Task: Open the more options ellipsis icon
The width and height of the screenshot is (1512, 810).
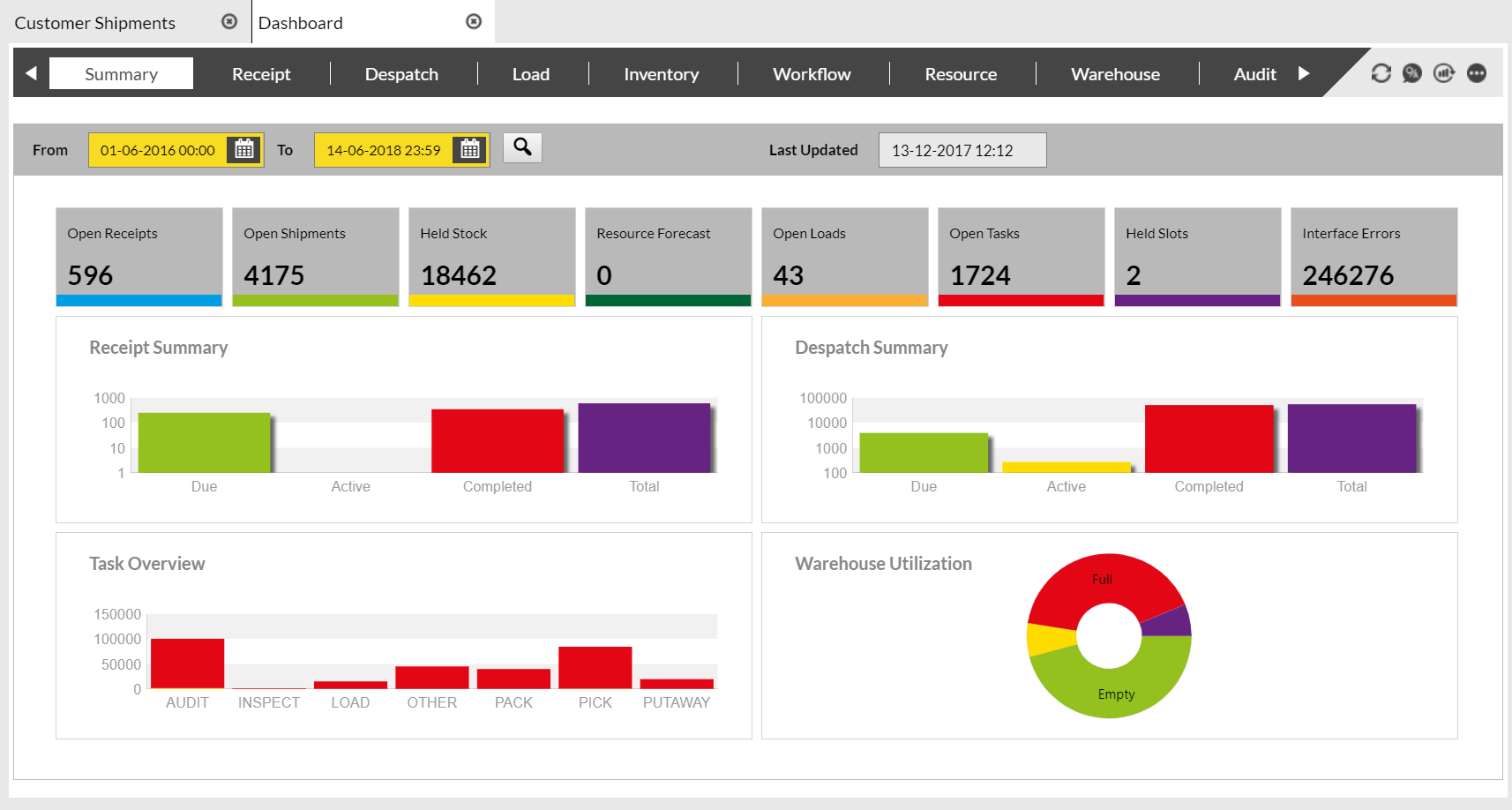Action: (1477, 73)
